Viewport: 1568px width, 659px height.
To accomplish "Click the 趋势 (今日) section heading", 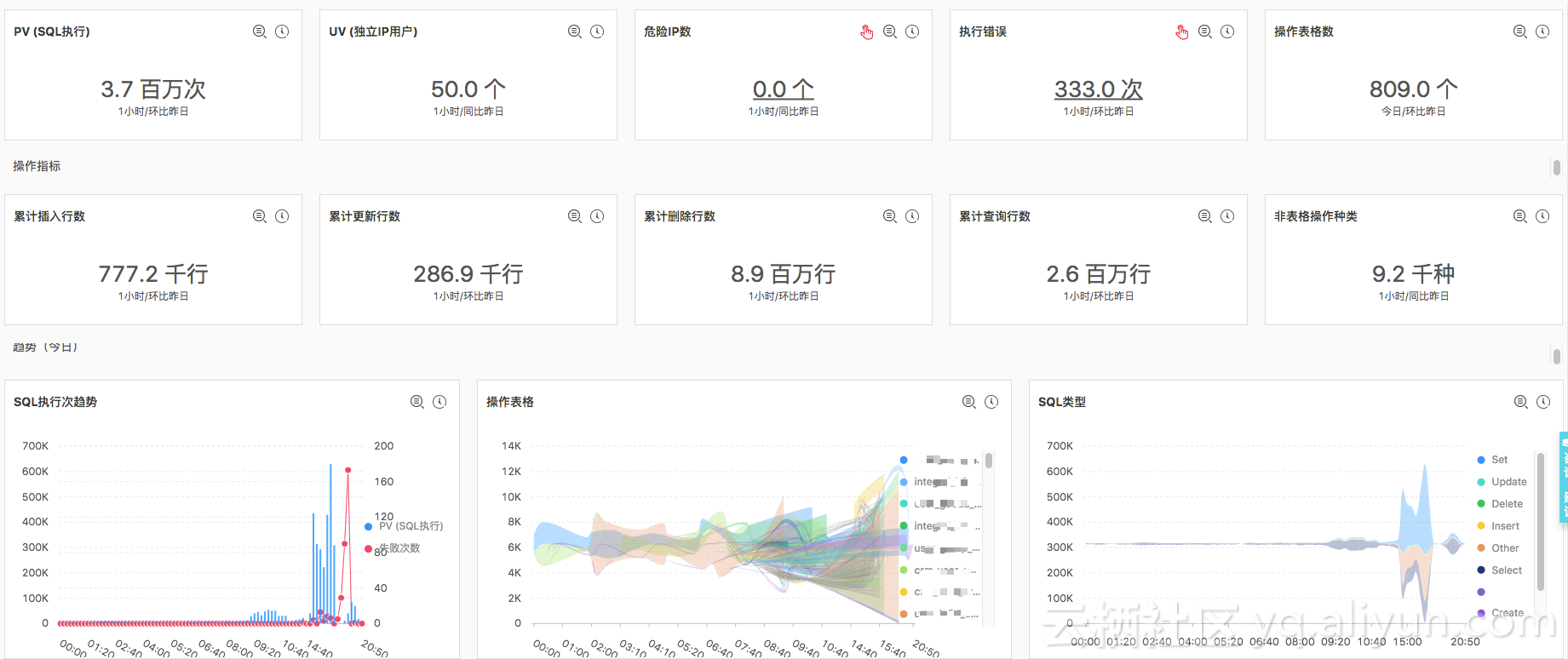I will pos(45,347).
